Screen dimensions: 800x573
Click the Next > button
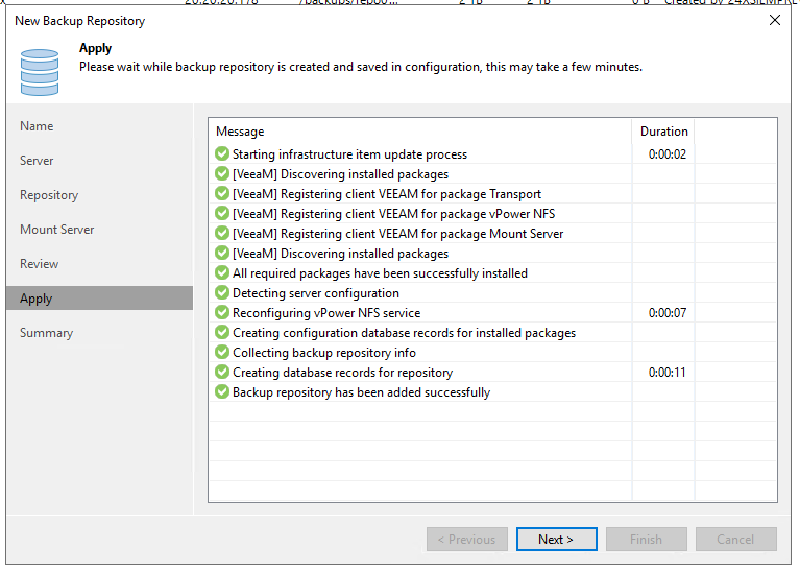coord(557,539)
